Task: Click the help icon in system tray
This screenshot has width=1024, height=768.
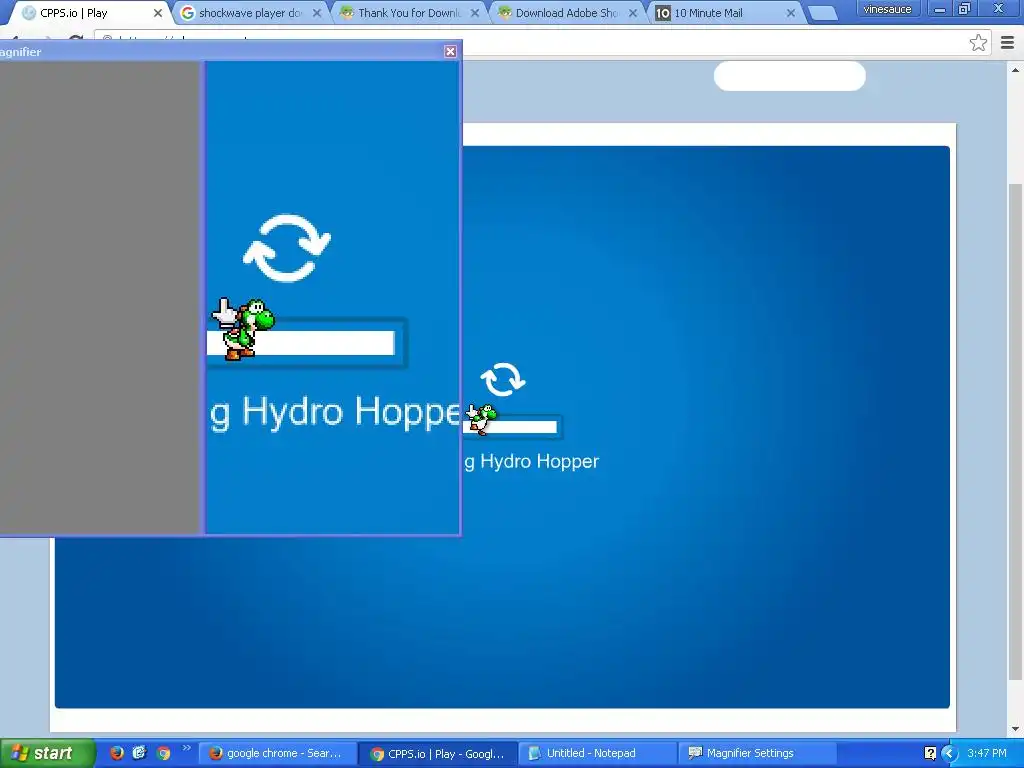Action: pyautogui.click(x=930, y=754)
